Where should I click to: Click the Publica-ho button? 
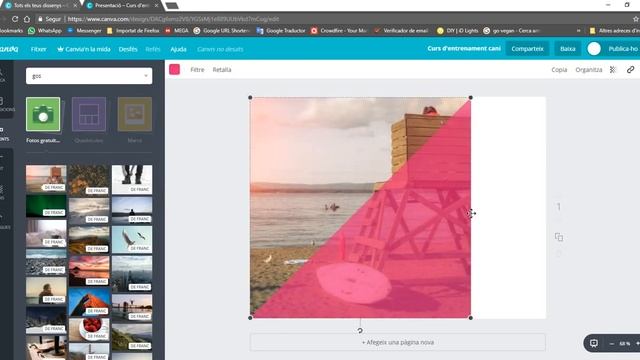623,49
